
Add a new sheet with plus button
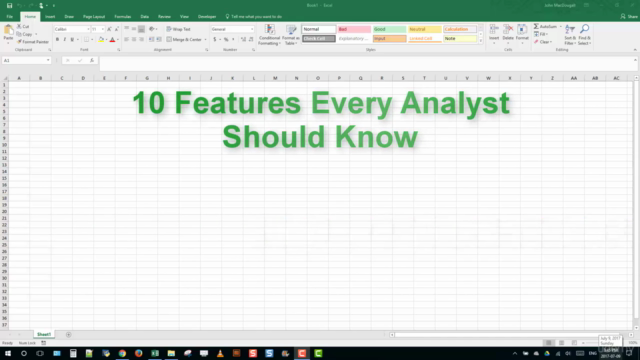(69, 335)
